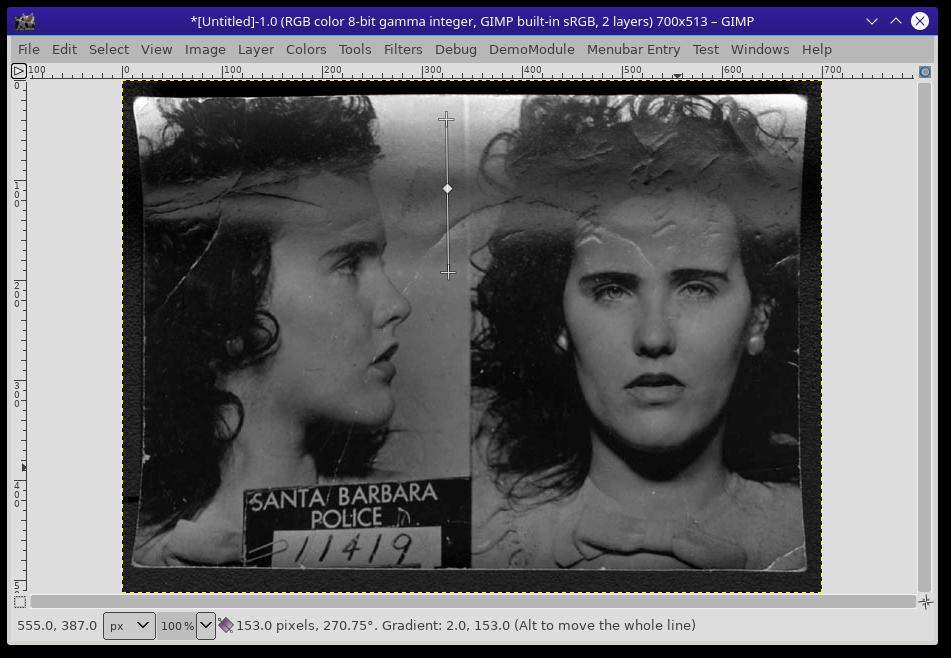Click the vertical scrollbar
This screenshot has width=951, height=658.
coord(924,337)
